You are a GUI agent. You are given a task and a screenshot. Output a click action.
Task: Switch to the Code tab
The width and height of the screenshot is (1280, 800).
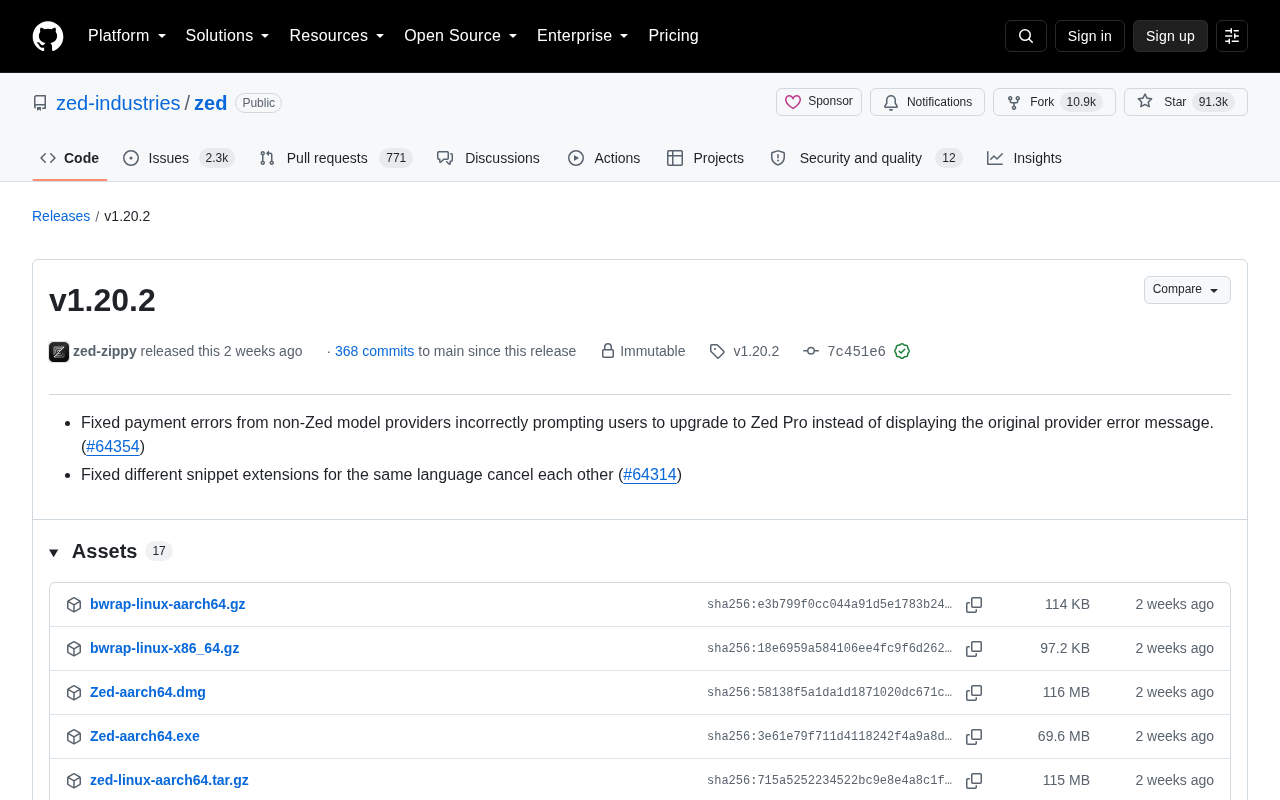pos(70,158)
